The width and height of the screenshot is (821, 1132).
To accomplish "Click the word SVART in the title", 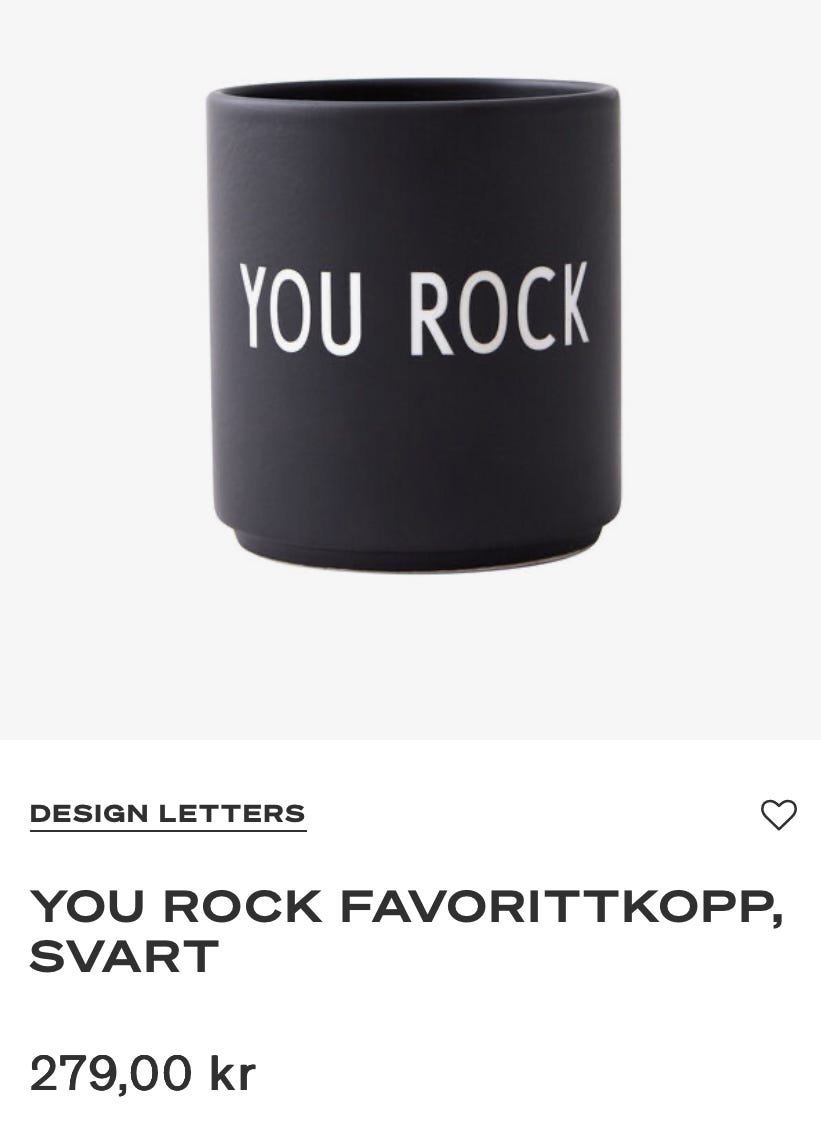I will point(124,957).
